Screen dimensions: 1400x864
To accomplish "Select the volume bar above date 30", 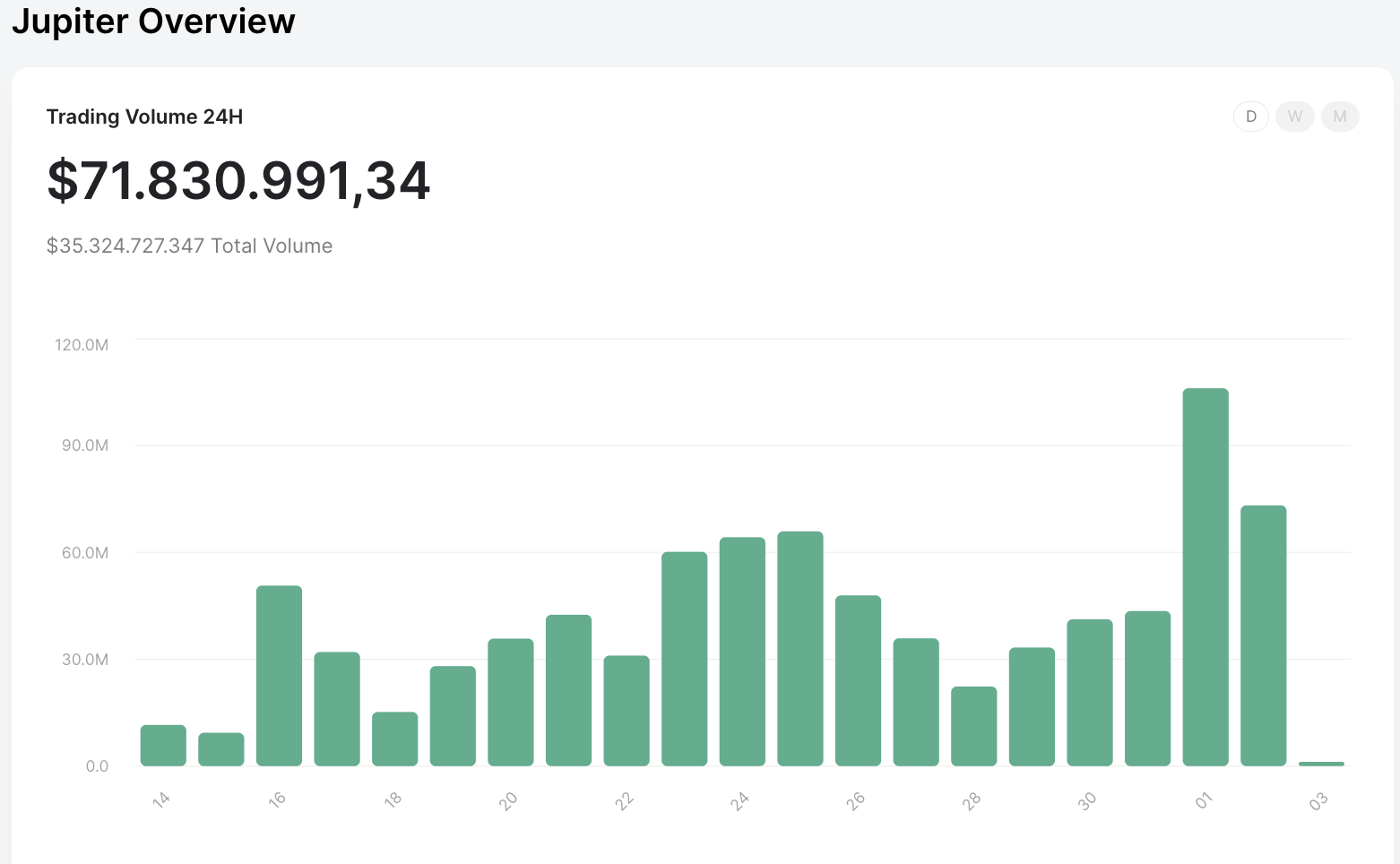I will pos(1090,693).
